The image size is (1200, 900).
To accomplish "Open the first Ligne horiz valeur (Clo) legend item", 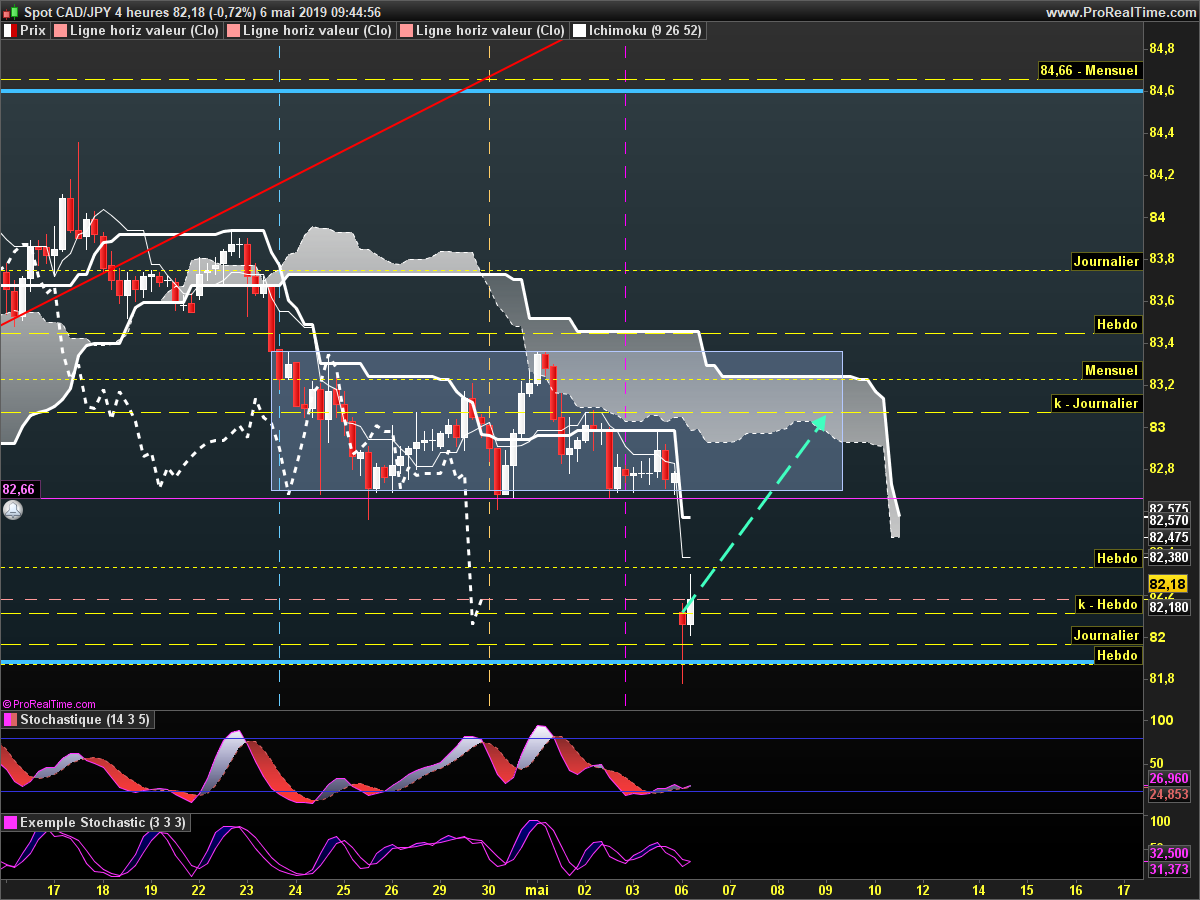I will [135, 31].
